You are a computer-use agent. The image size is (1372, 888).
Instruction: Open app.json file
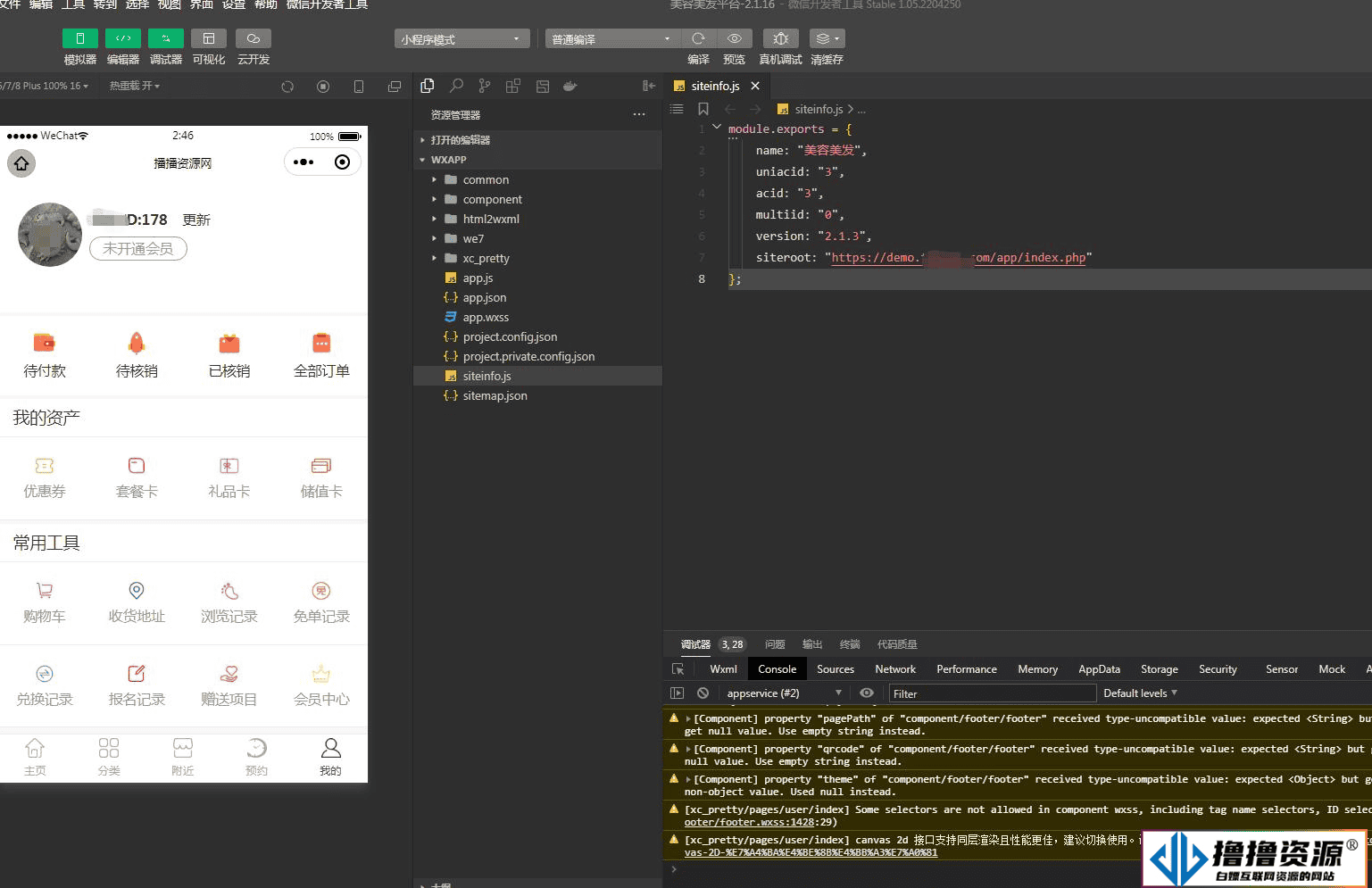538,297
